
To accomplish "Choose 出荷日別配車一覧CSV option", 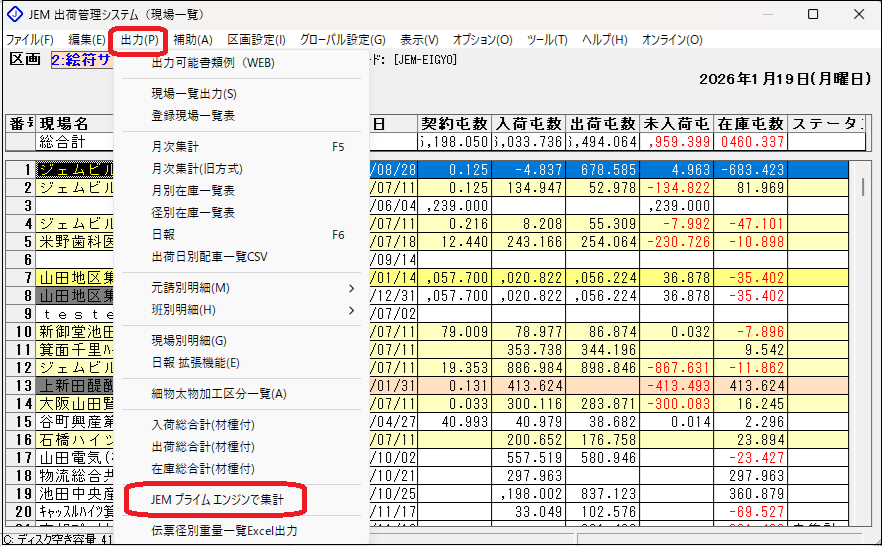I will tap(209, 256).
